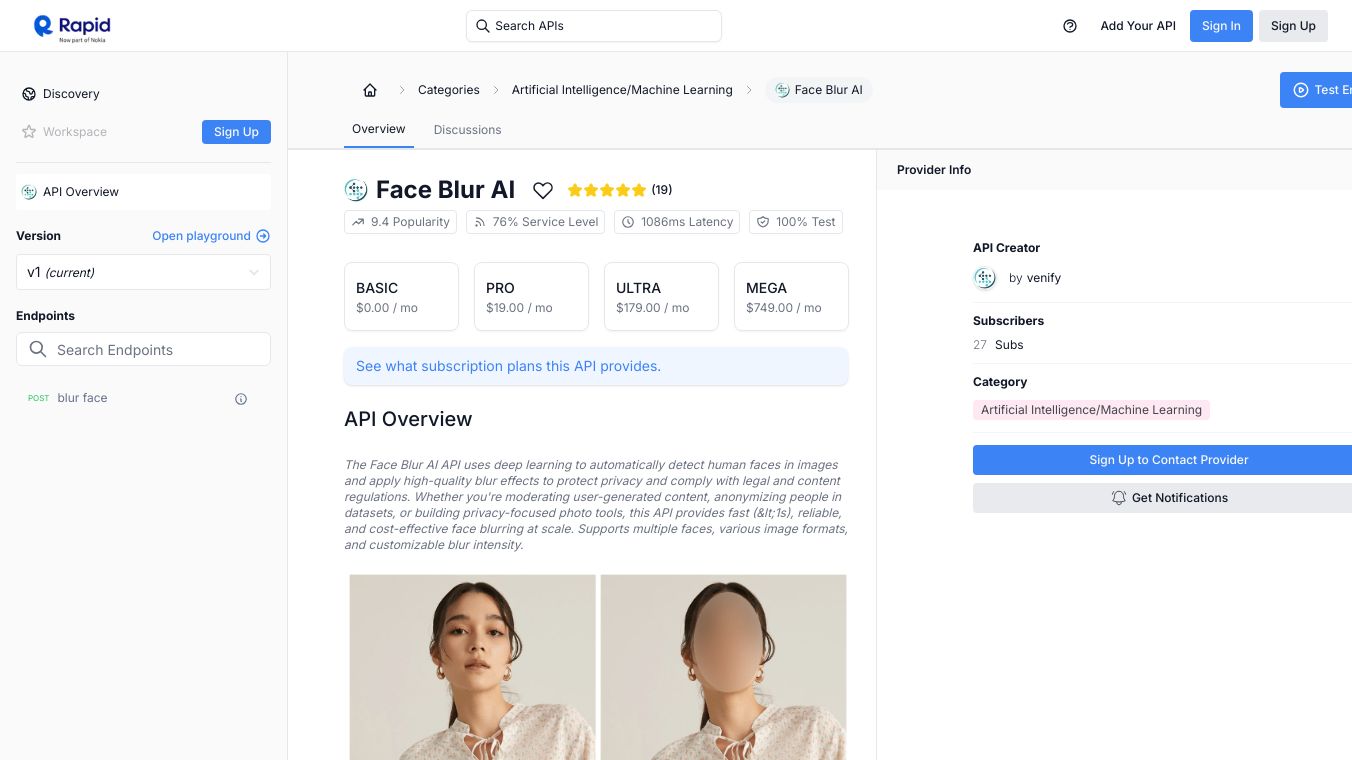Image resolution: width=1352 pixels, height=760 pixels.
Task: Open the blurred face example image
Action: 723,666
